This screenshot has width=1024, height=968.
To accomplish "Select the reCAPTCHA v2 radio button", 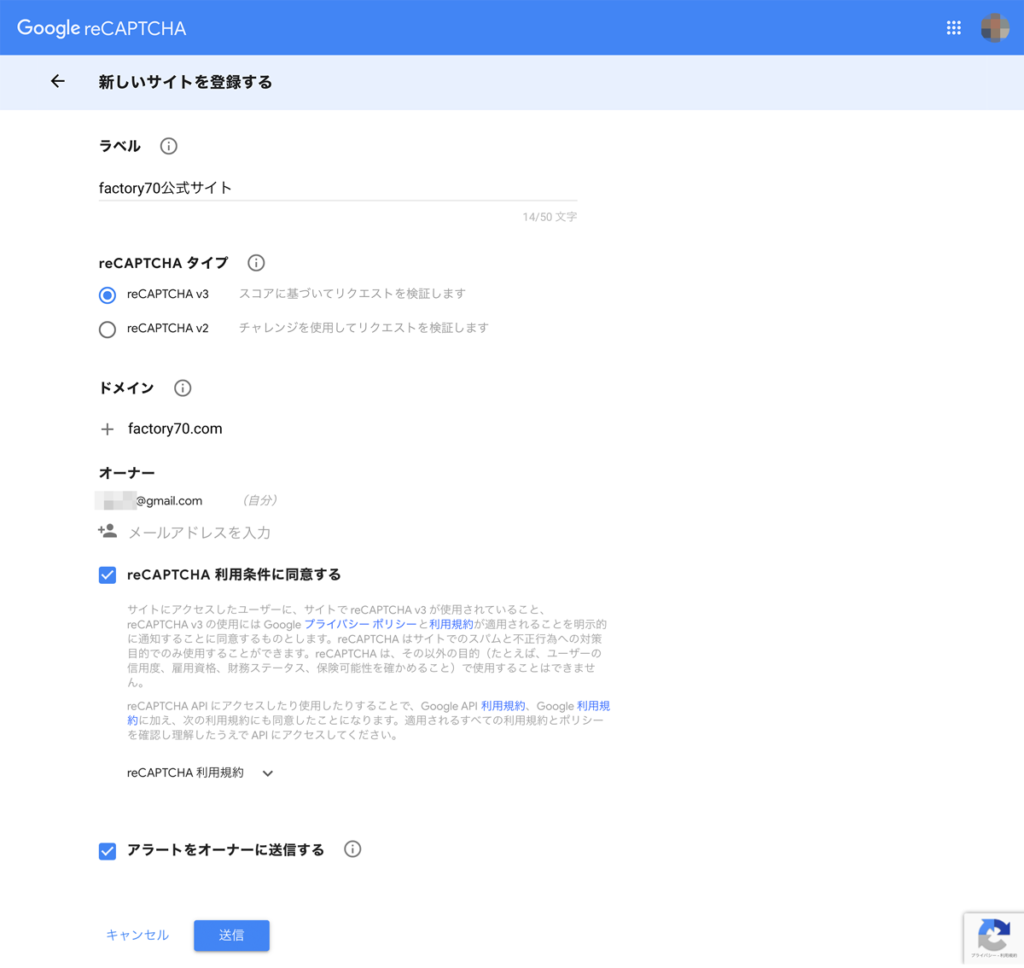I will [107, 329].
